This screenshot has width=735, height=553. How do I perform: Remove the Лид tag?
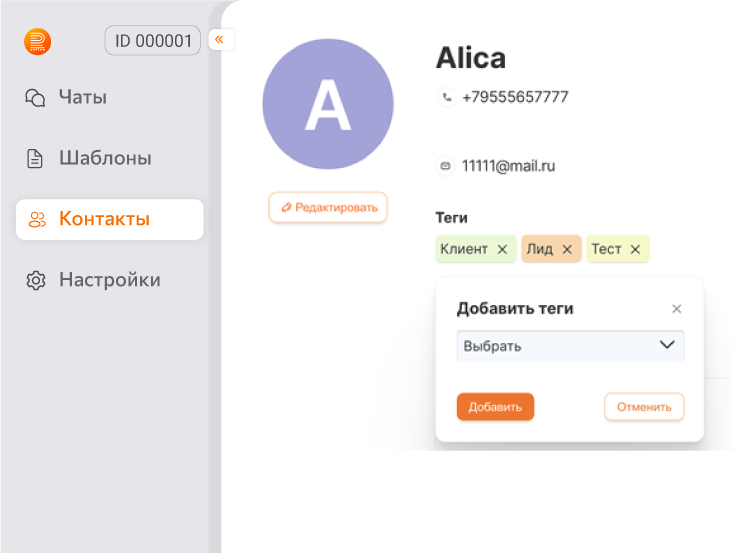pos(567,249)
